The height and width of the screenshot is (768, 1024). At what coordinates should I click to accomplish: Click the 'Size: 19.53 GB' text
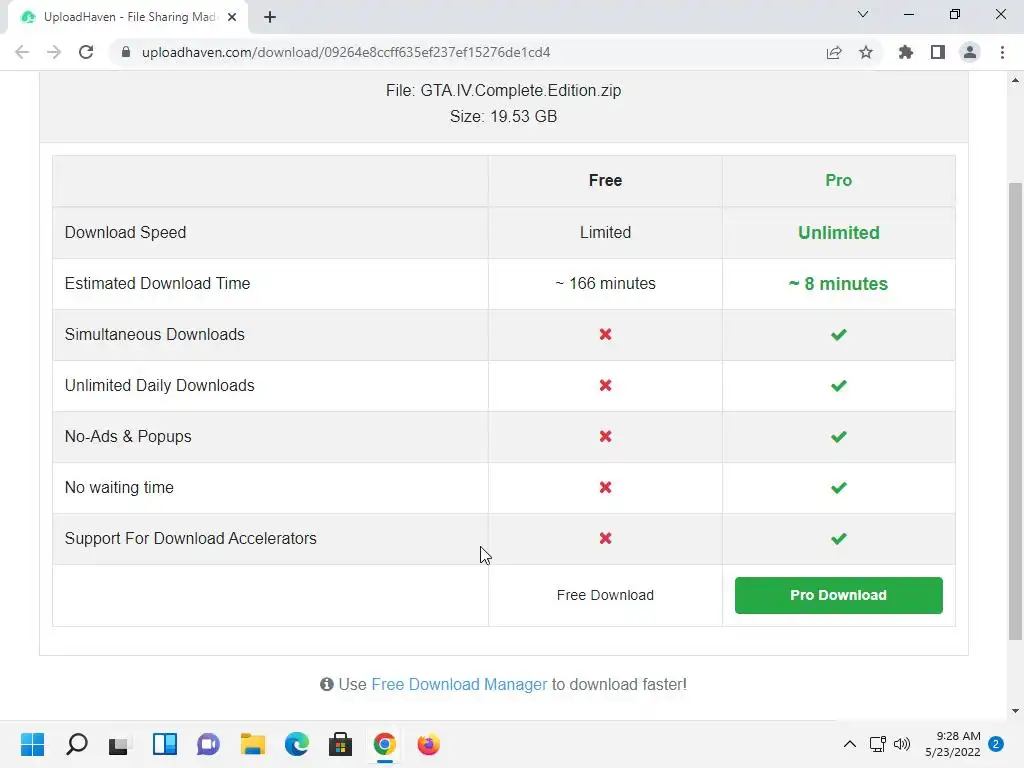[504, 116]
